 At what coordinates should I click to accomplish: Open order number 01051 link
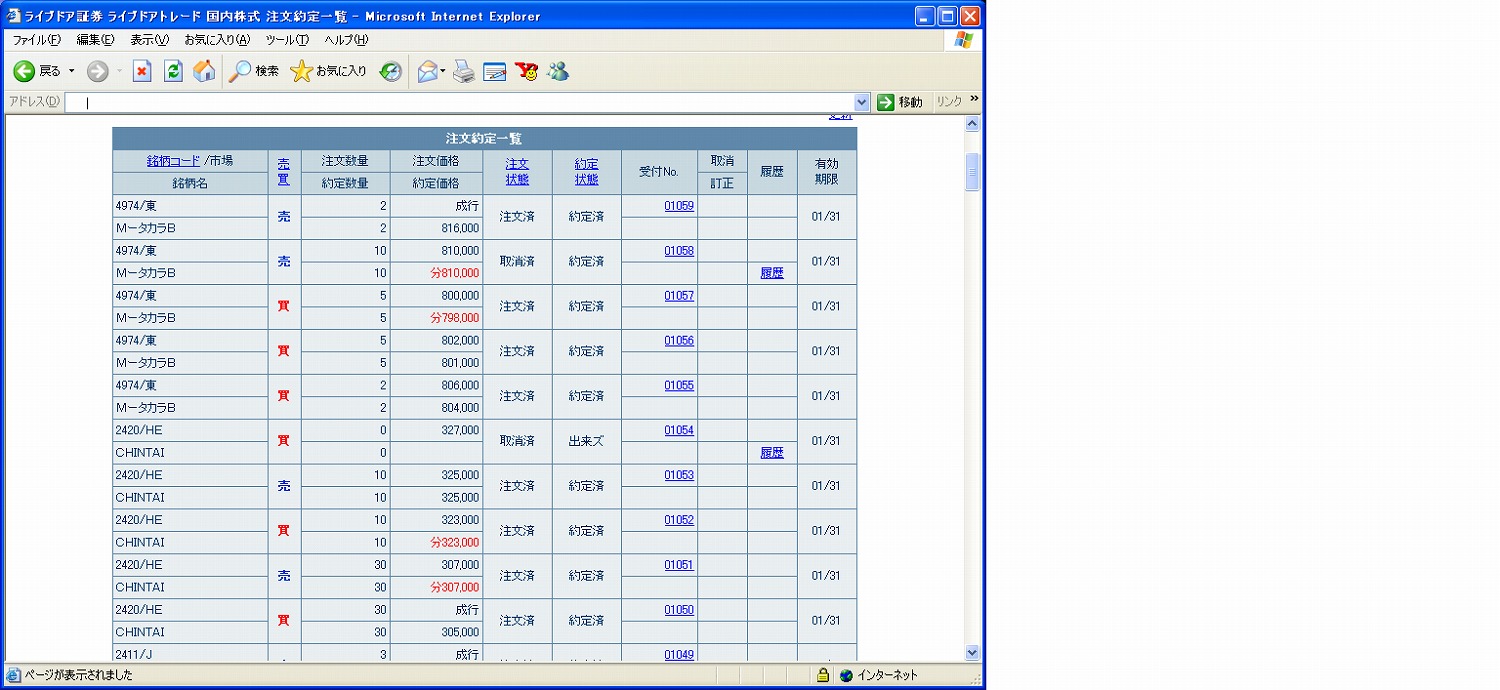679,565
